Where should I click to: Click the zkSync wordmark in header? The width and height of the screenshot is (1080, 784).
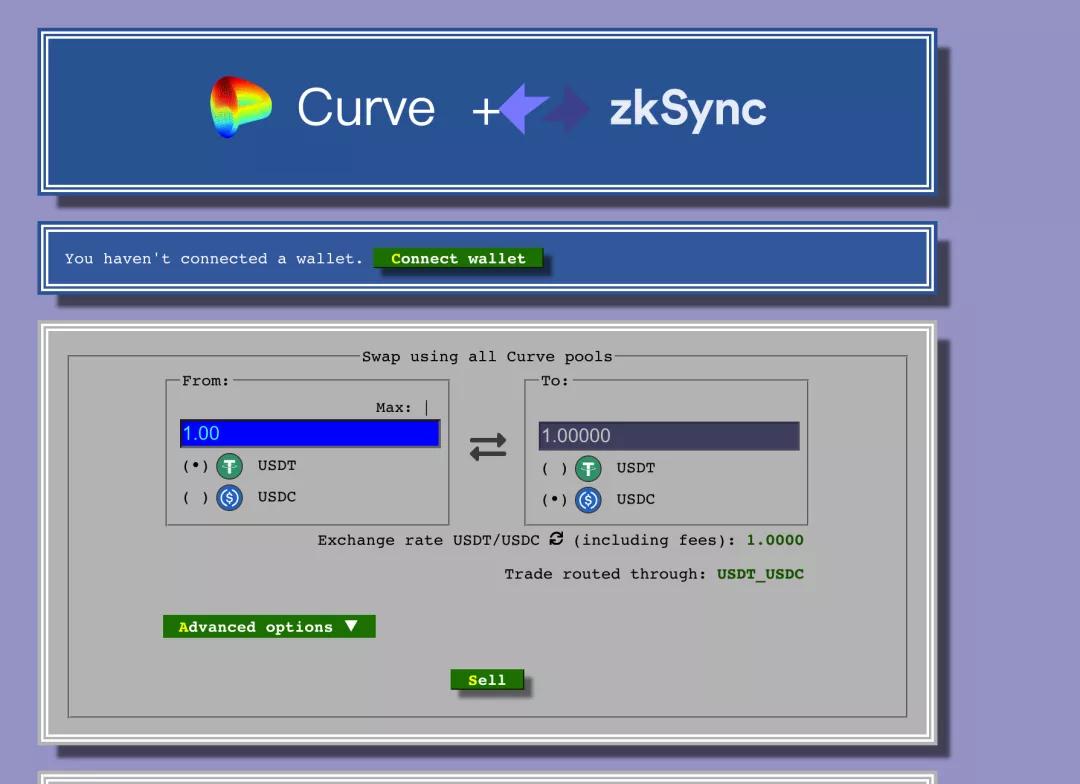coord(688,109)
